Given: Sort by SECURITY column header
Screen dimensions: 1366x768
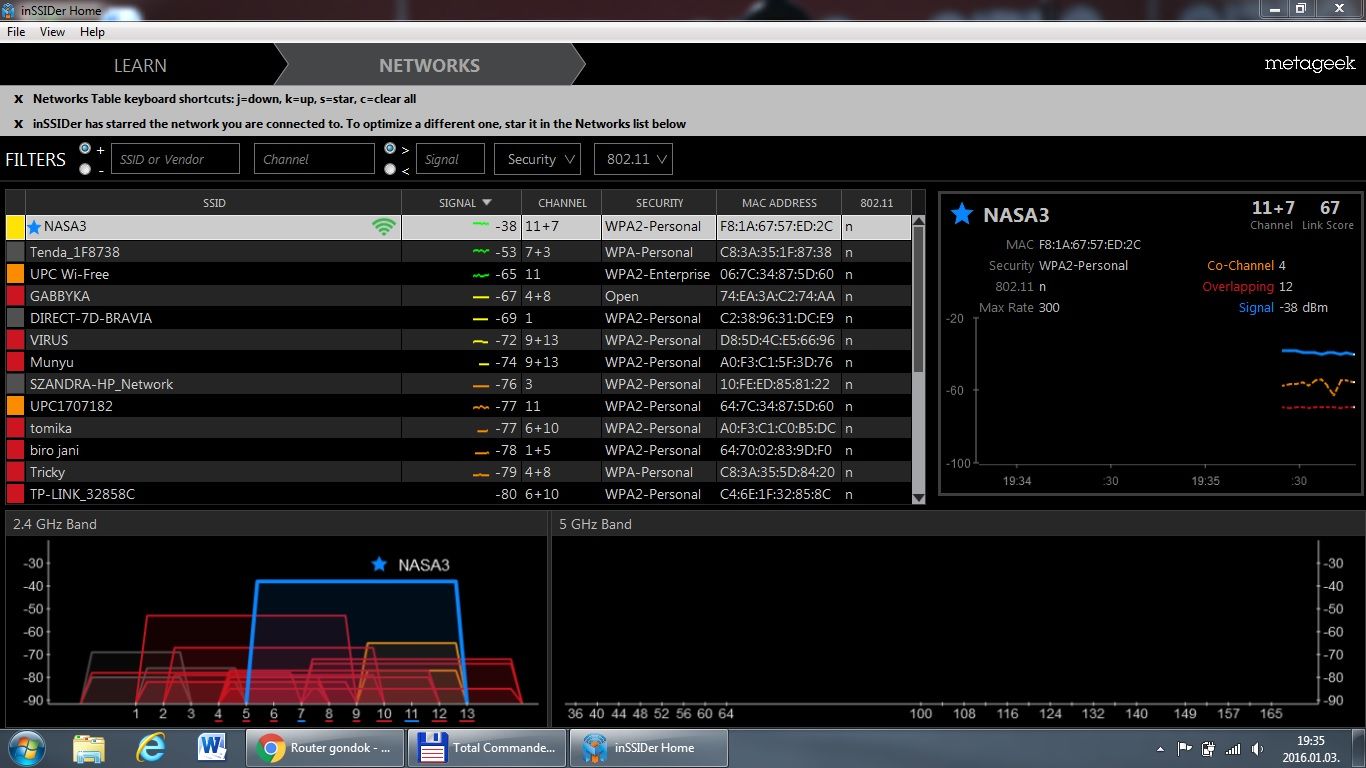Looking at the screenshot, I should [x=659, y=202].
